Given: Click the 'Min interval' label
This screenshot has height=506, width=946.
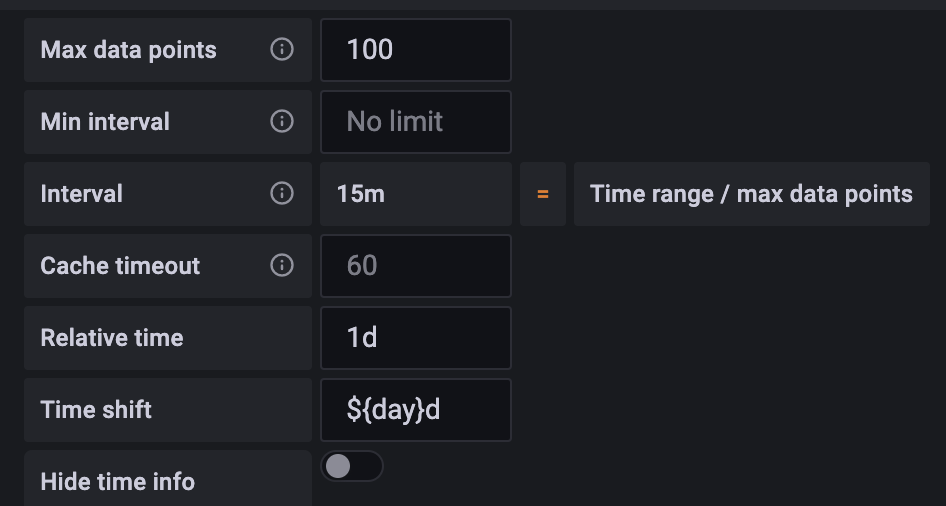Looking at the screenshot, I should (105, 122).
